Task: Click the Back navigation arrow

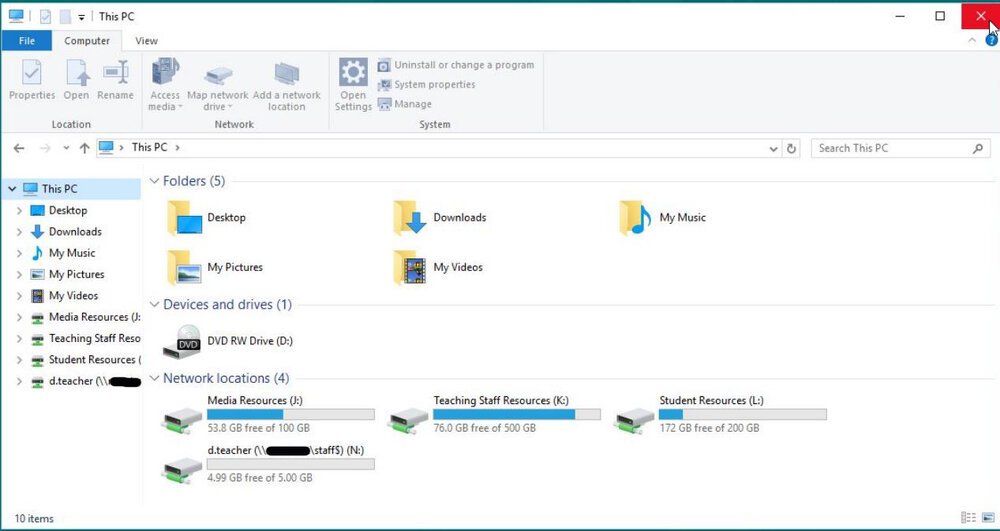Action: click(18, 148)
